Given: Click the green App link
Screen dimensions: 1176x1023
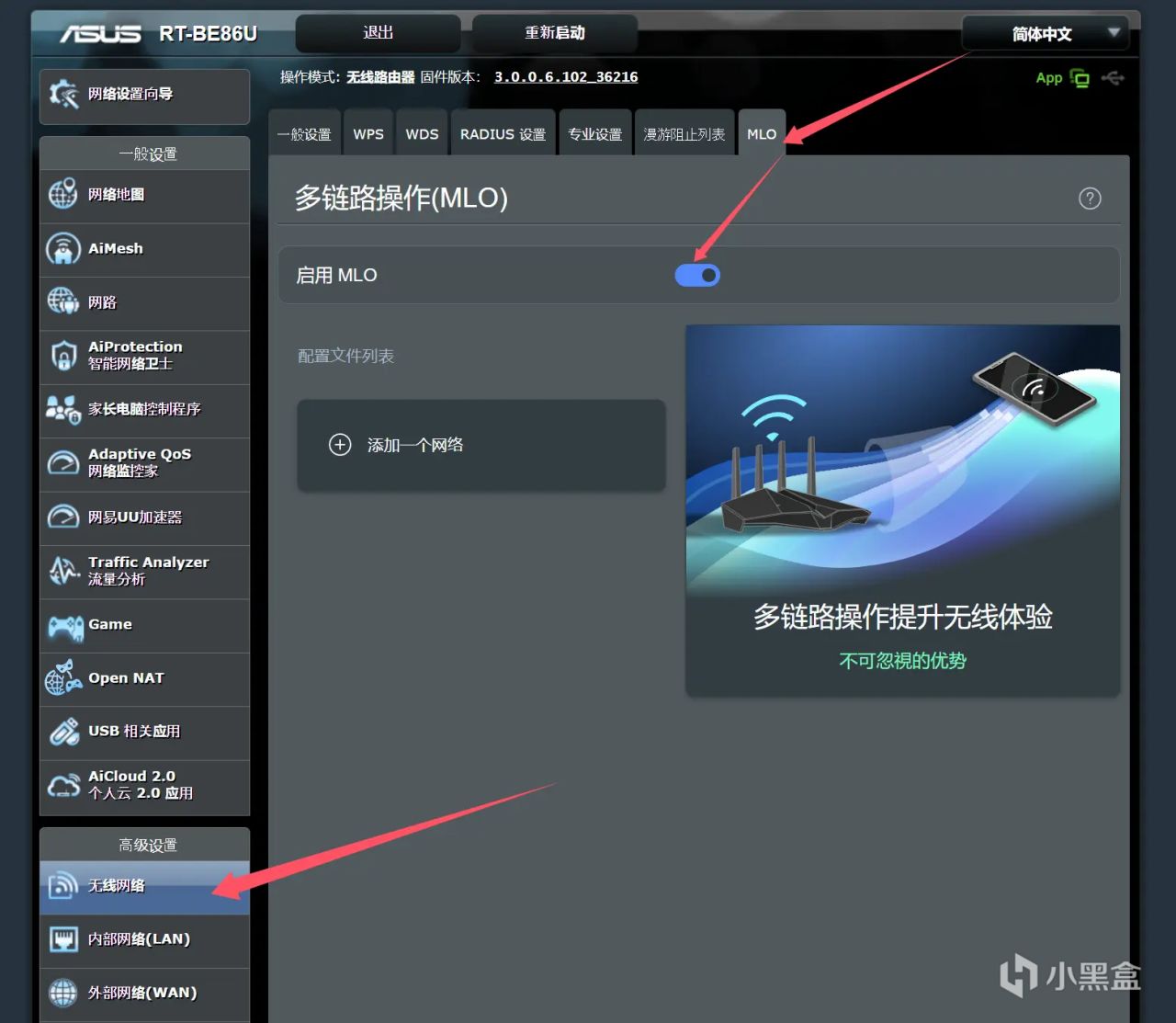Looking at the screenshot, I should coord(1048,78).
